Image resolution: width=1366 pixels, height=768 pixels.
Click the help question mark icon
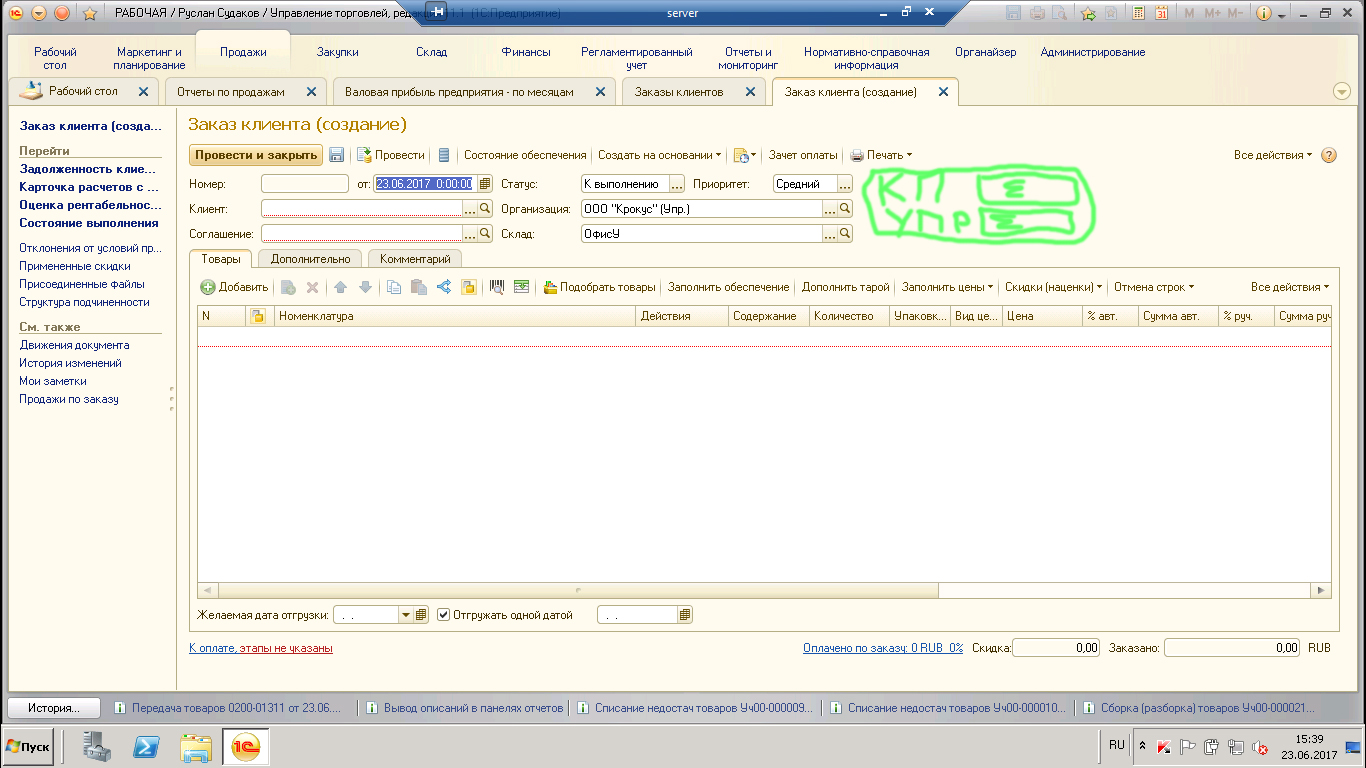[x=1329, y=155]
